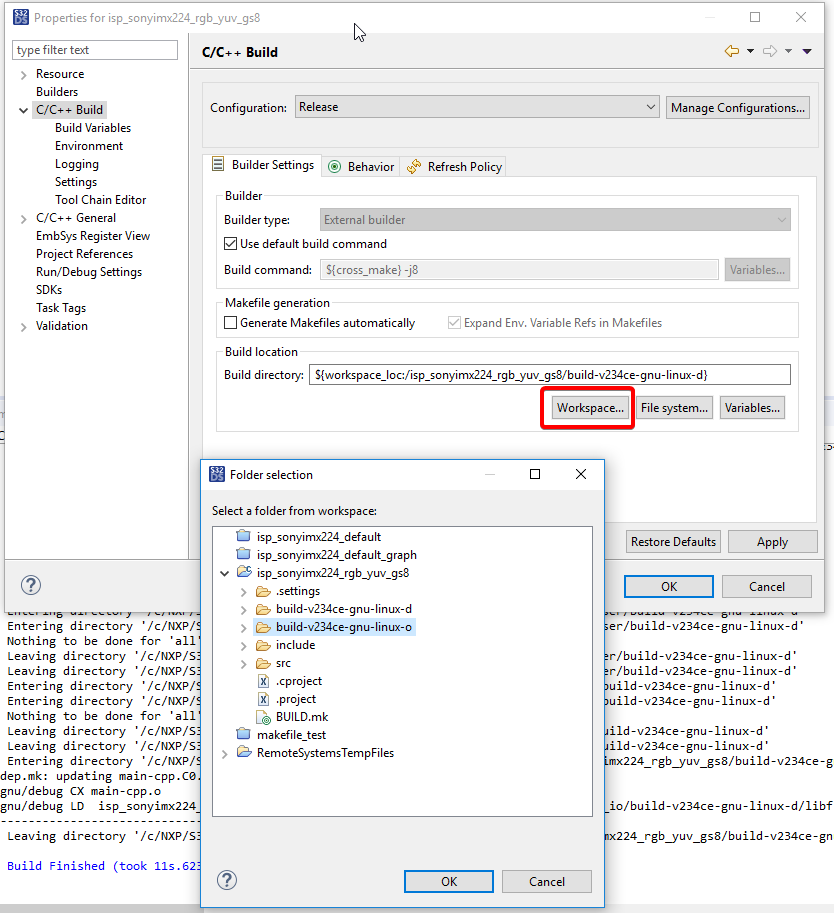The height and width of the screenshot is (913, 834).
Task: Click the forward navigation arrow icon
Action: tap(770, 51)
